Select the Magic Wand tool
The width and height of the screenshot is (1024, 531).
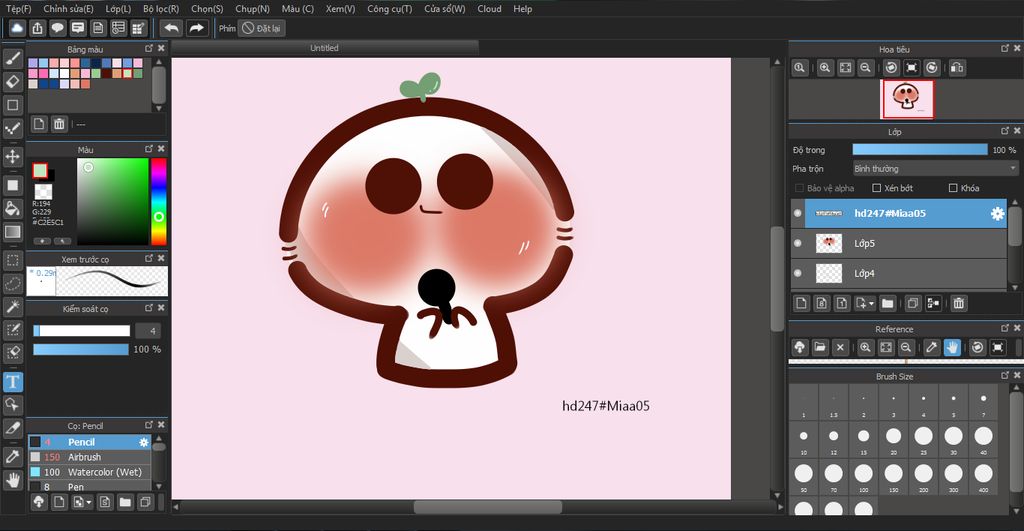coord(13,307)
